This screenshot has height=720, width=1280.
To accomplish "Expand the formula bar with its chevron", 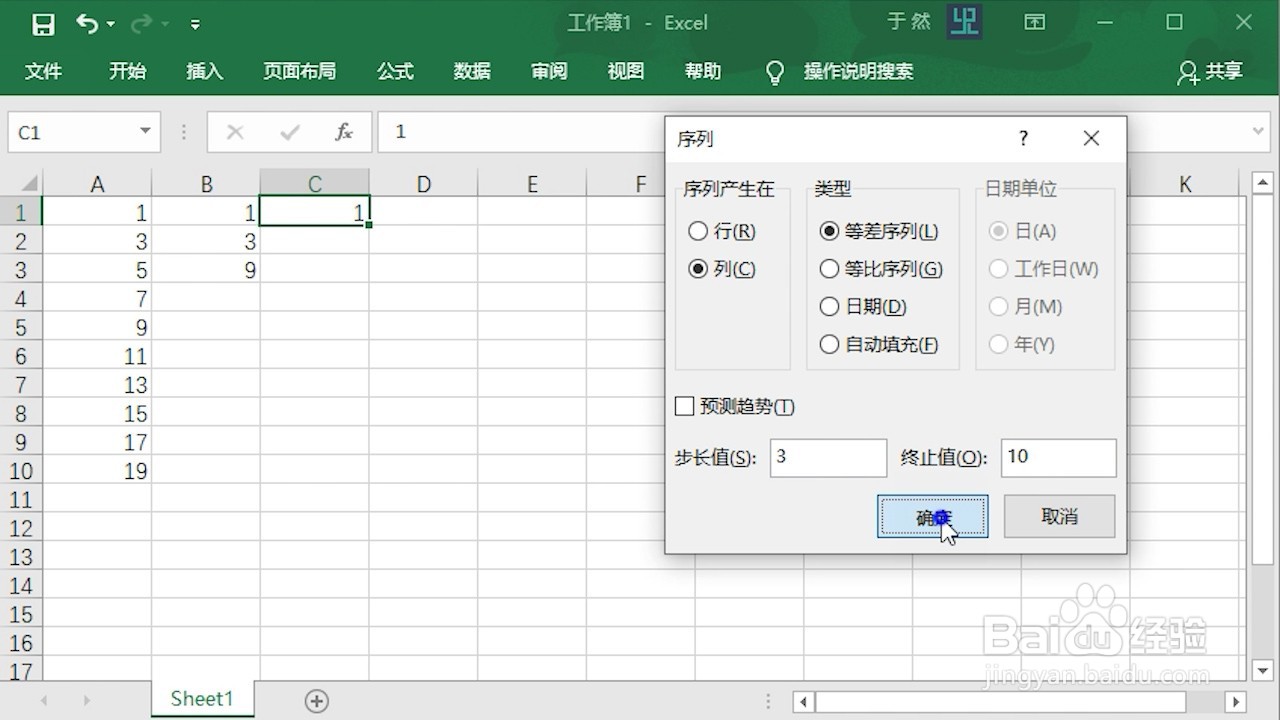I will pyautogui.click(x=1256, y=131).
